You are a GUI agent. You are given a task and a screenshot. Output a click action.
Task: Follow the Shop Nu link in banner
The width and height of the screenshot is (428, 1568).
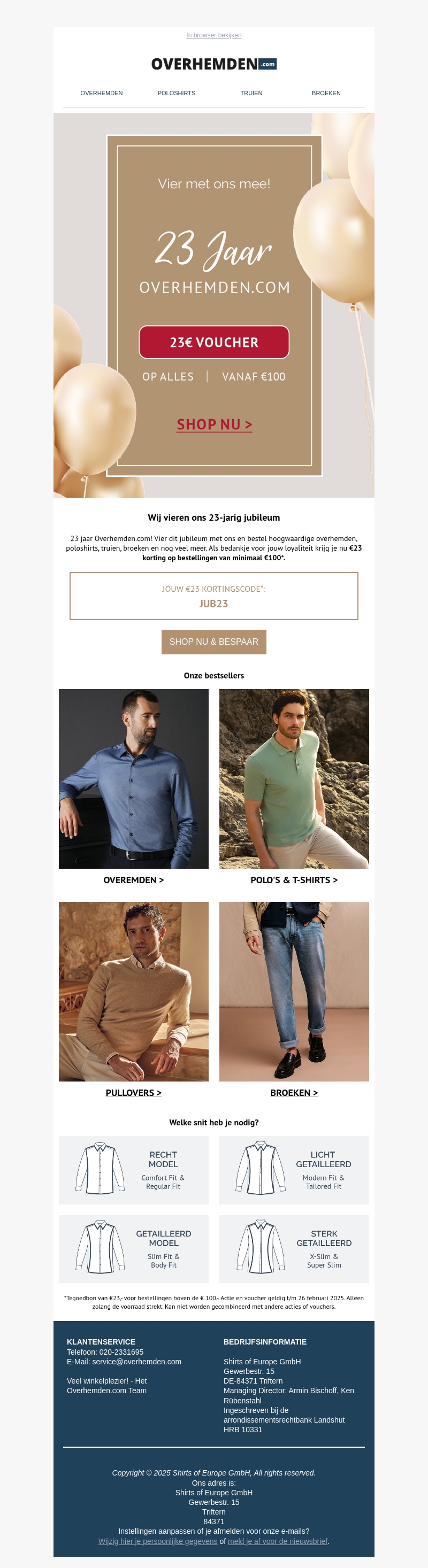pos(215,424)
